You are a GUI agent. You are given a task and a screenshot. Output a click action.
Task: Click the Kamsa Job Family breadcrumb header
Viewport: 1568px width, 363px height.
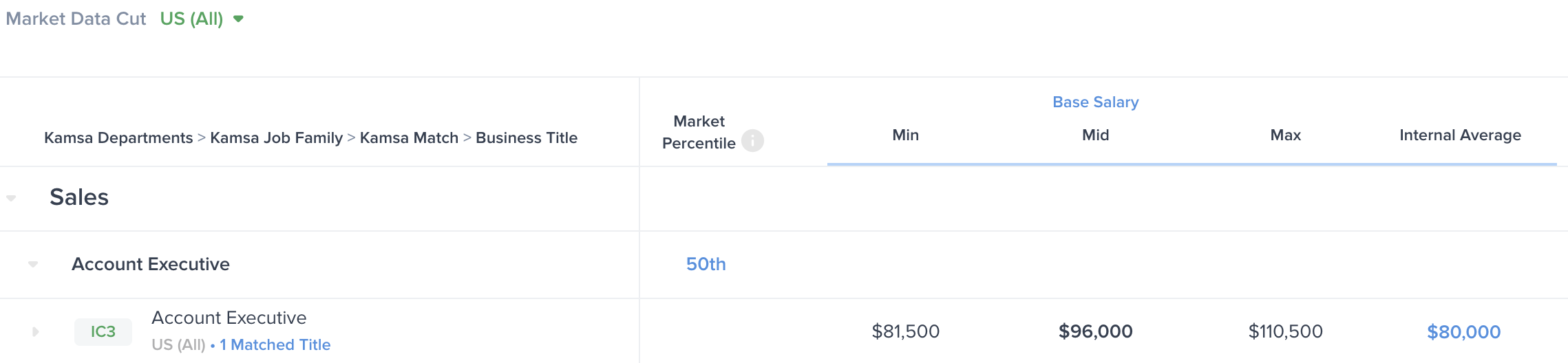276,138
